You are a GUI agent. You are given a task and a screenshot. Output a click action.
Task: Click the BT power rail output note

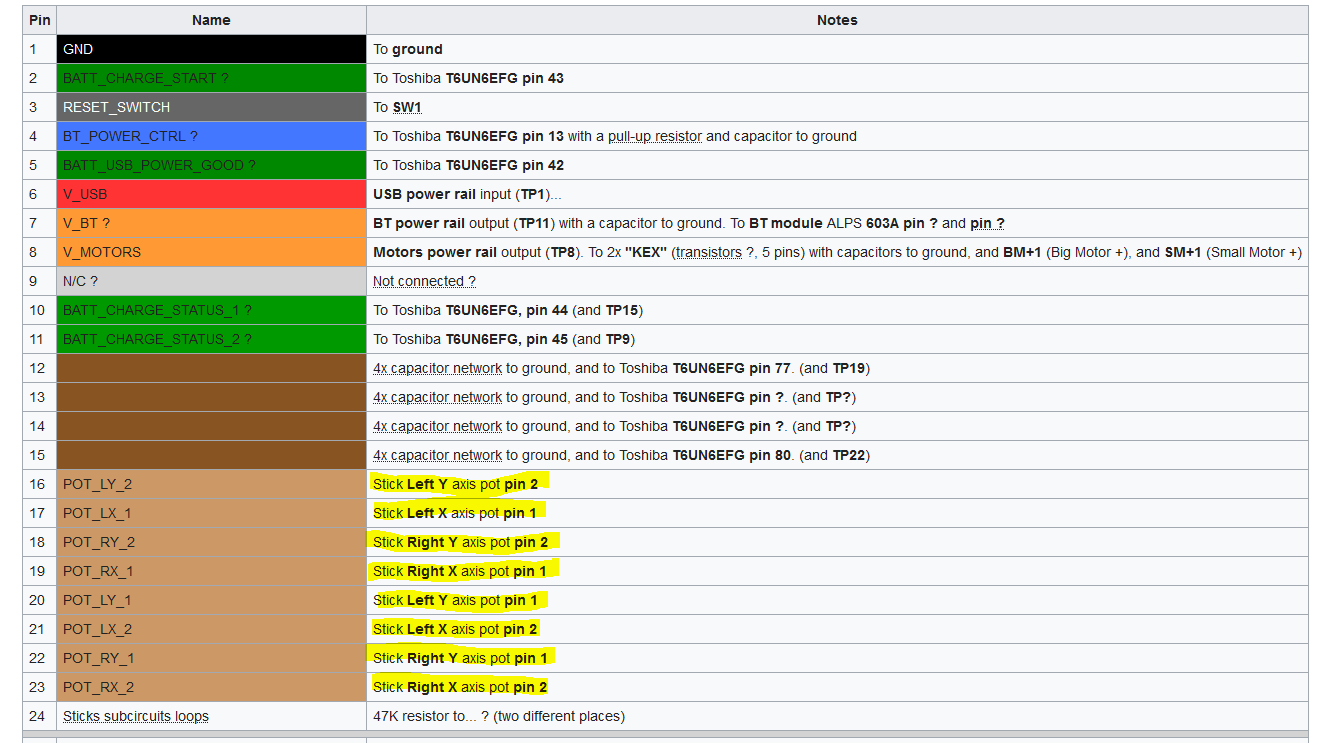click(688, 223)
